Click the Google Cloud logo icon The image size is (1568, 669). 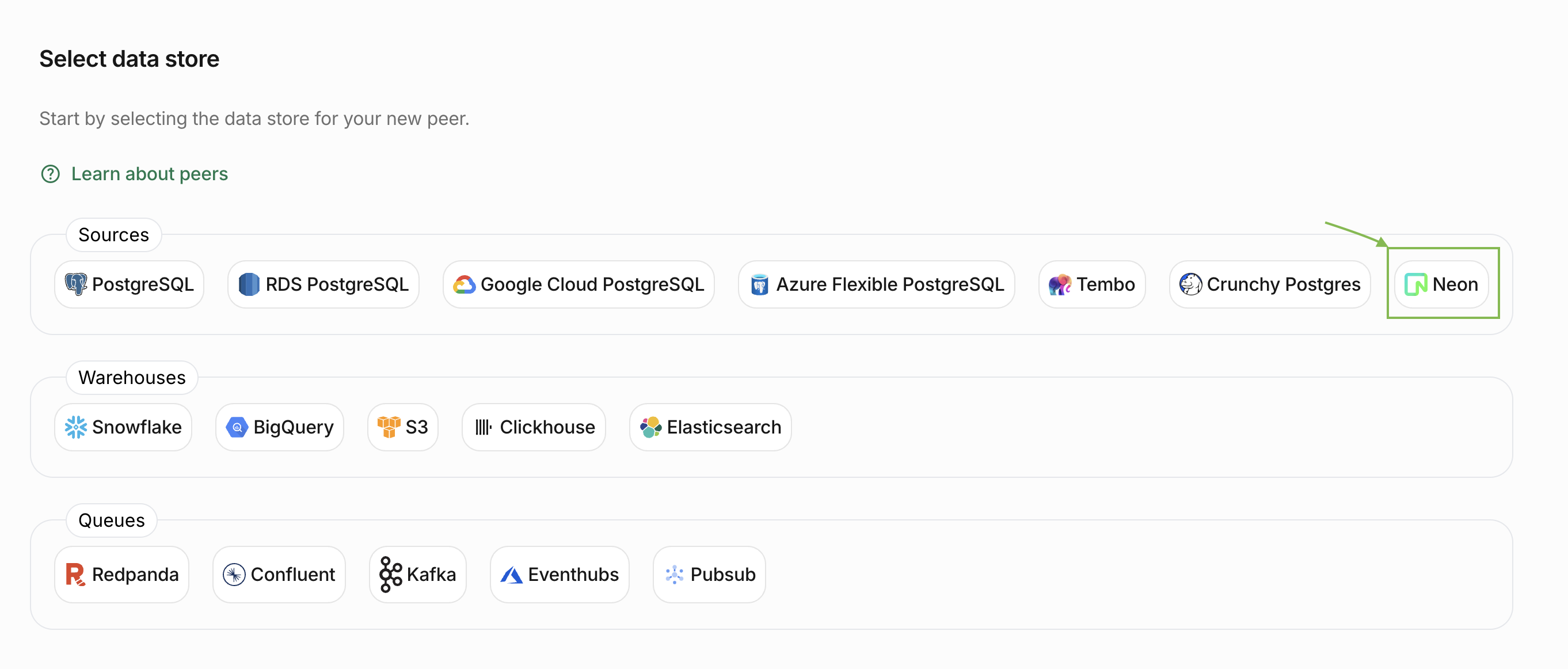coord(464,284)
